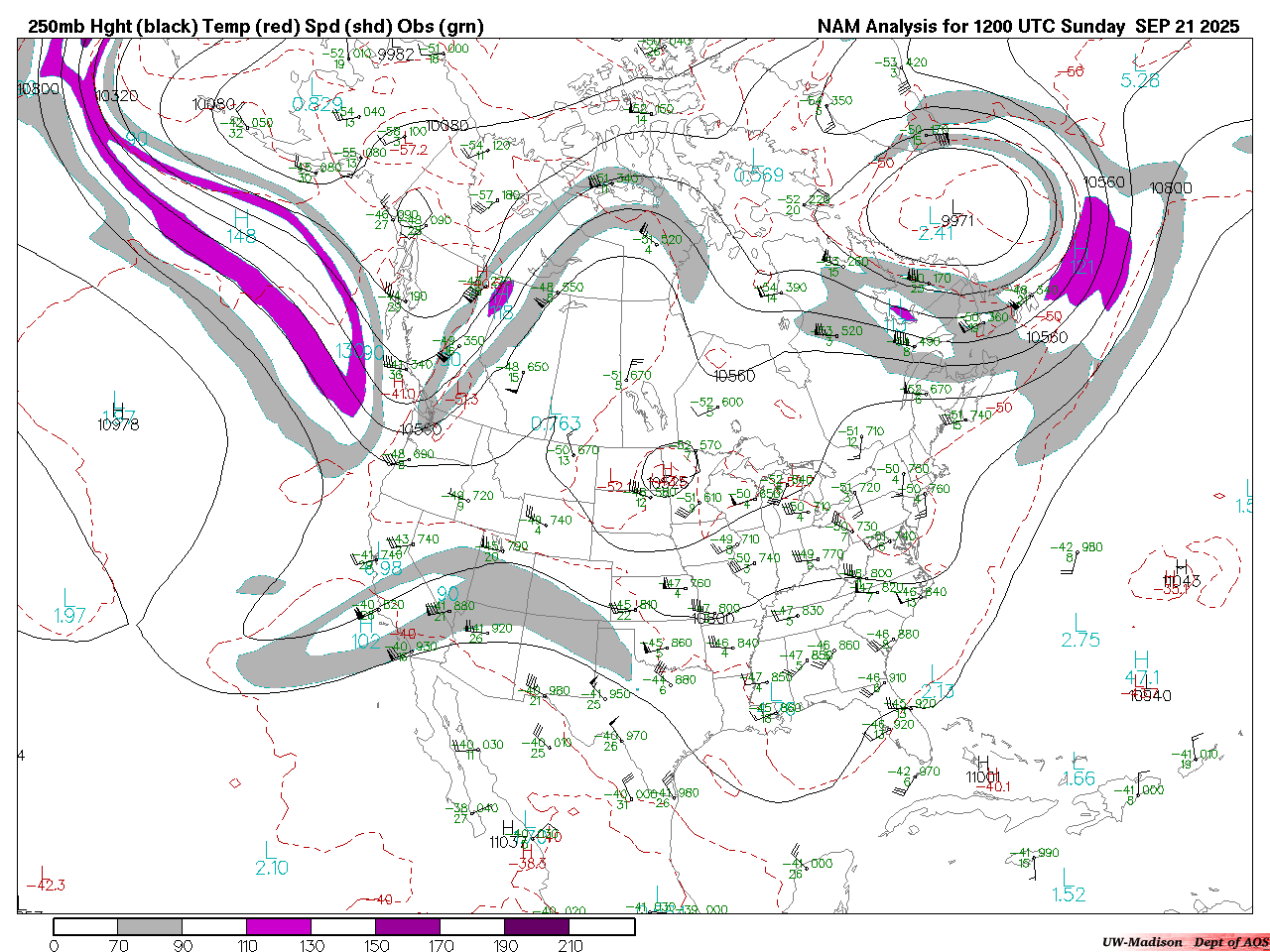
Task: Select the 0.763 value label
Action: click(556, 423)
